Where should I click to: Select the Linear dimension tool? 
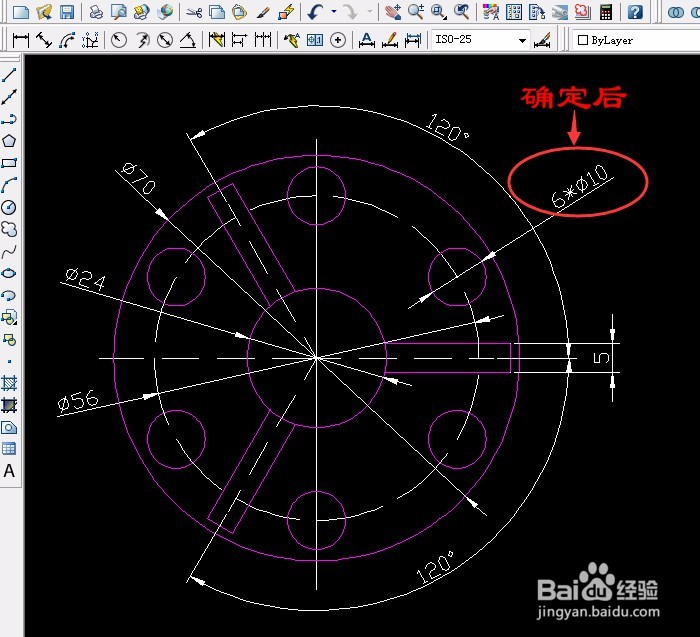pos(21,40)
